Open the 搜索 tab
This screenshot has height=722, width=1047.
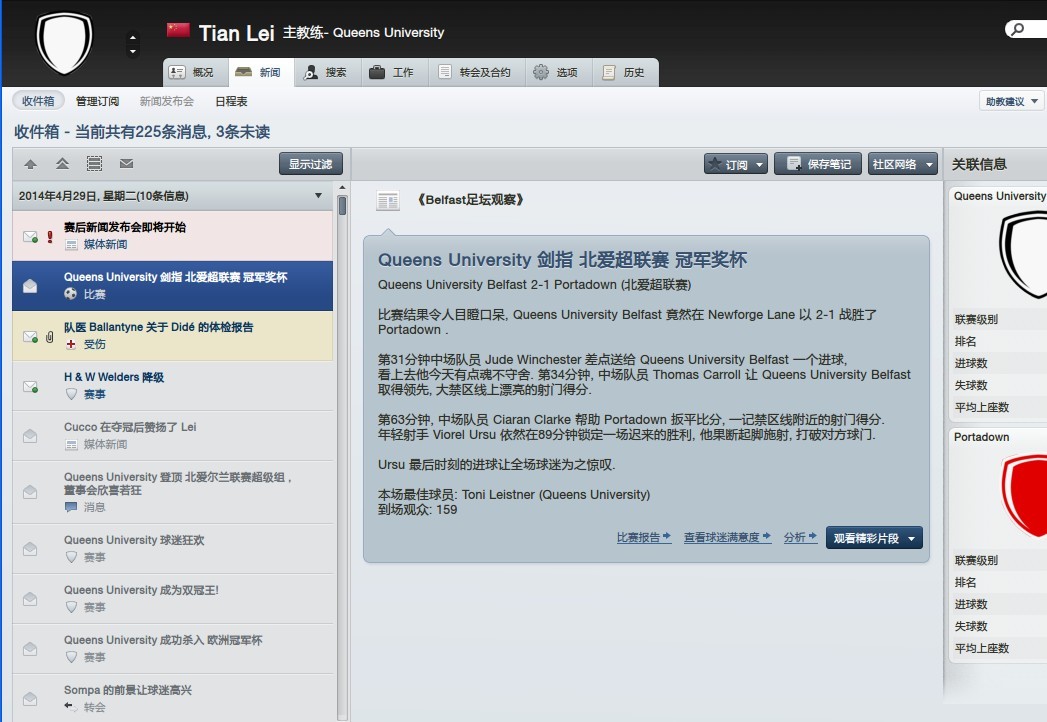coord(325,72)
